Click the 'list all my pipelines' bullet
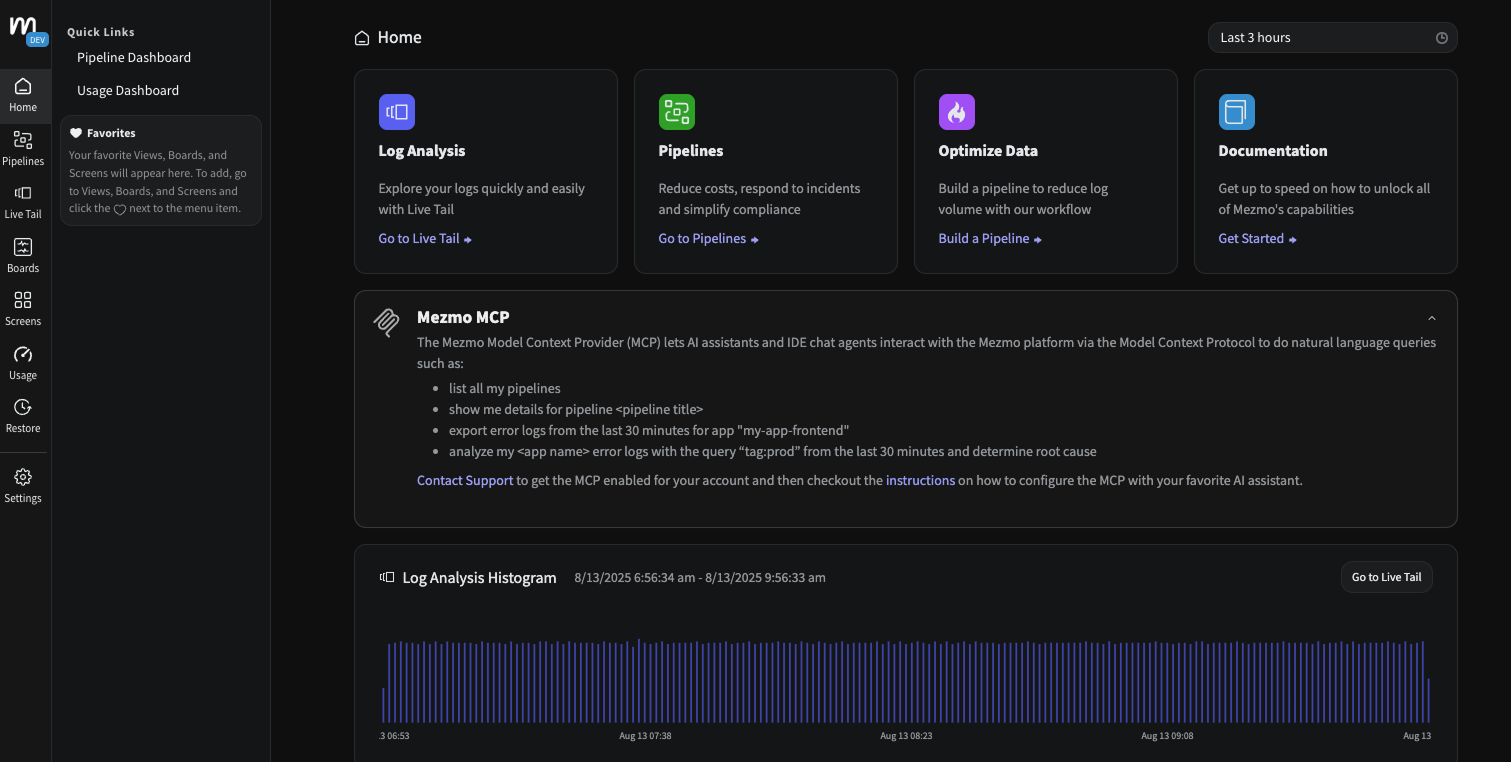 point(505,388)
